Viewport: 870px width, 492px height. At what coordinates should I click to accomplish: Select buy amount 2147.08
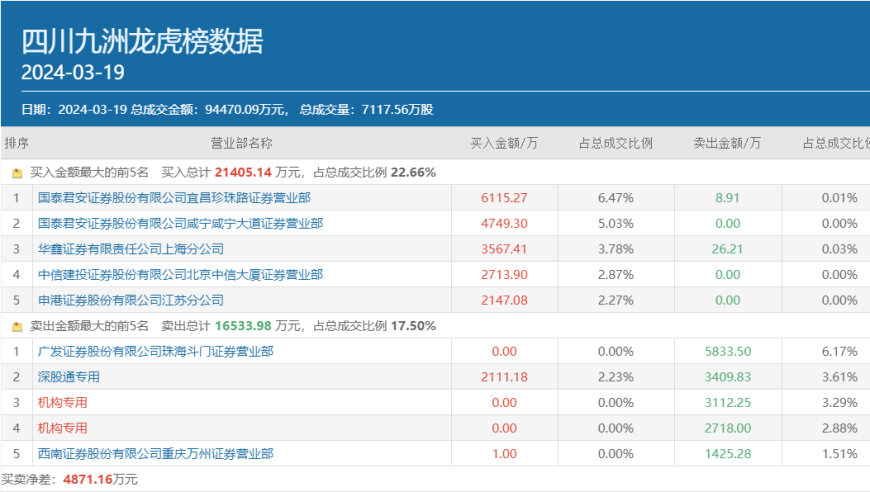[504, 300]
